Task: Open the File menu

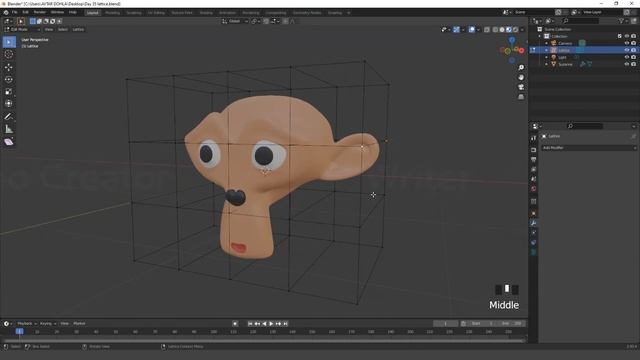Action: [15, 13]
